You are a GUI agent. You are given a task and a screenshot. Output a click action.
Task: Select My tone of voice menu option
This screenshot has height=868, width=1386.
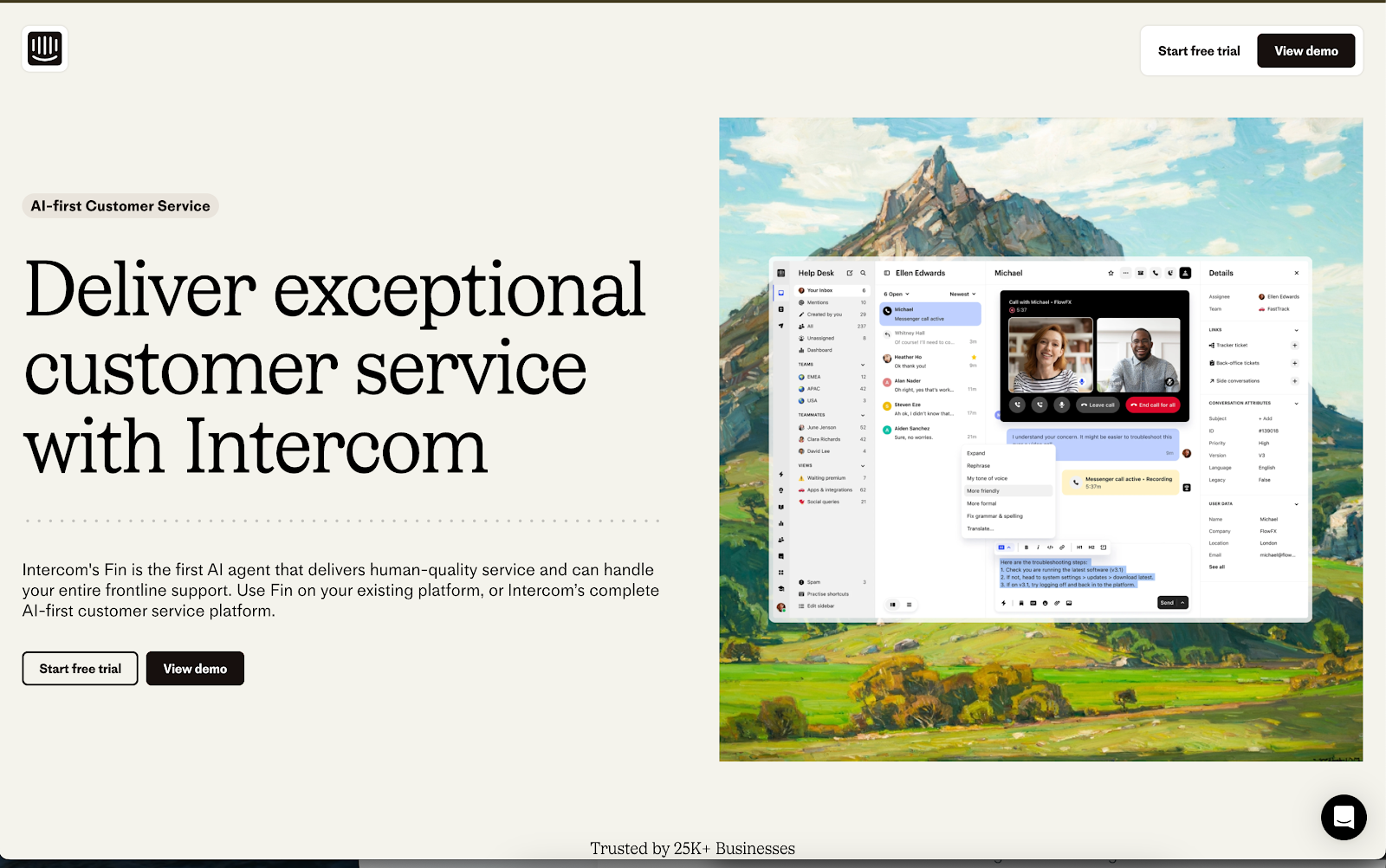987,478
